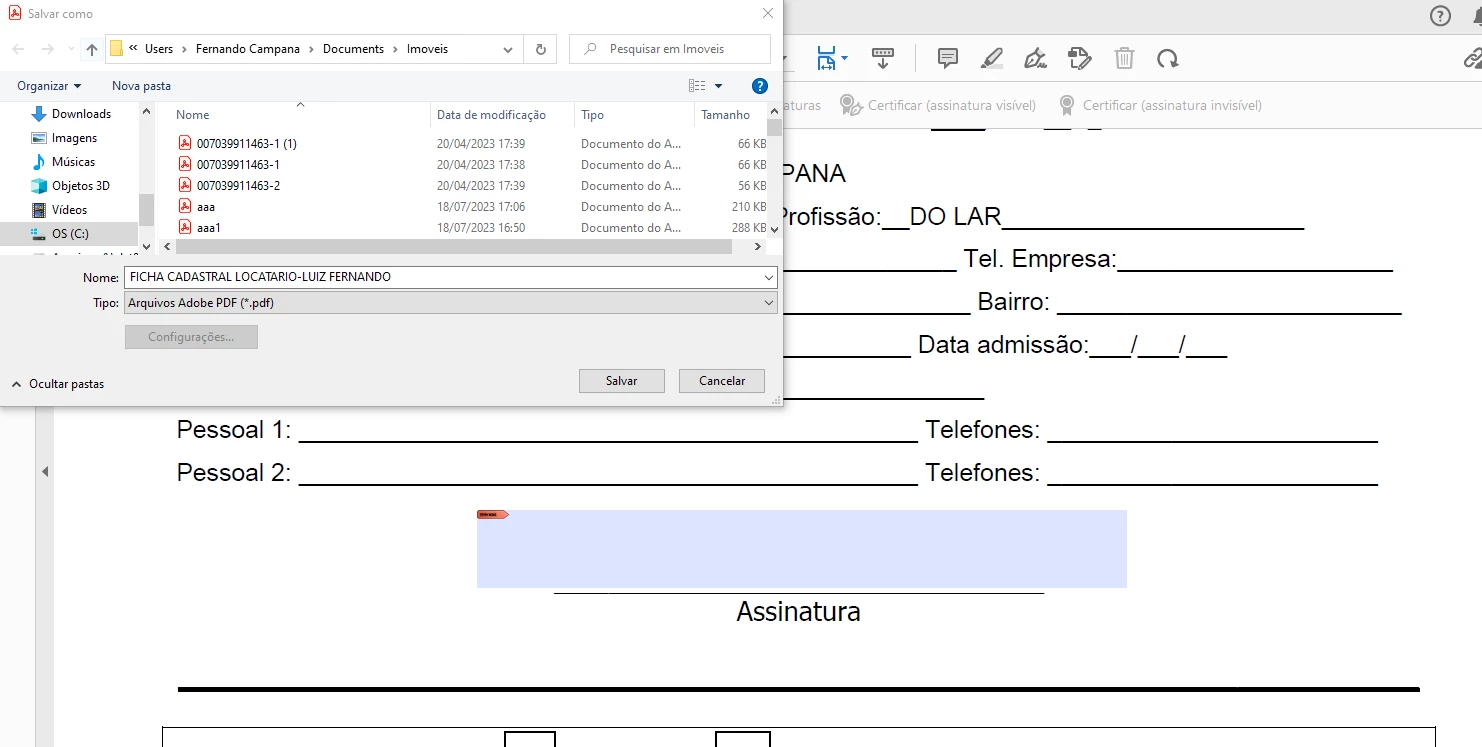Click the blue signature field in document

(801, 548)
